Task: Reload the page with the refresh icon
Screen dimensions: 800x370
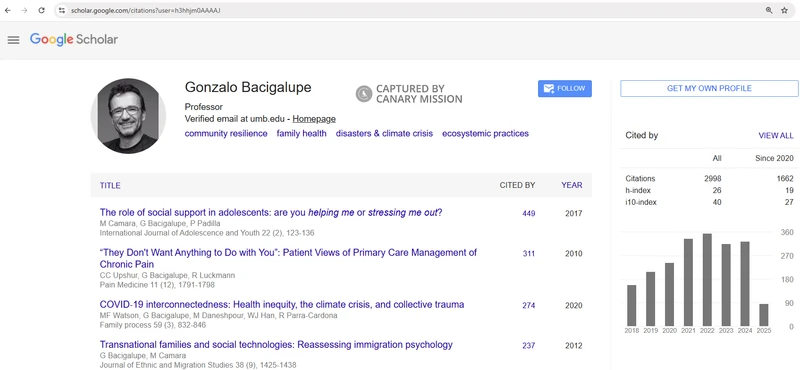Action: tap(41, 10)
